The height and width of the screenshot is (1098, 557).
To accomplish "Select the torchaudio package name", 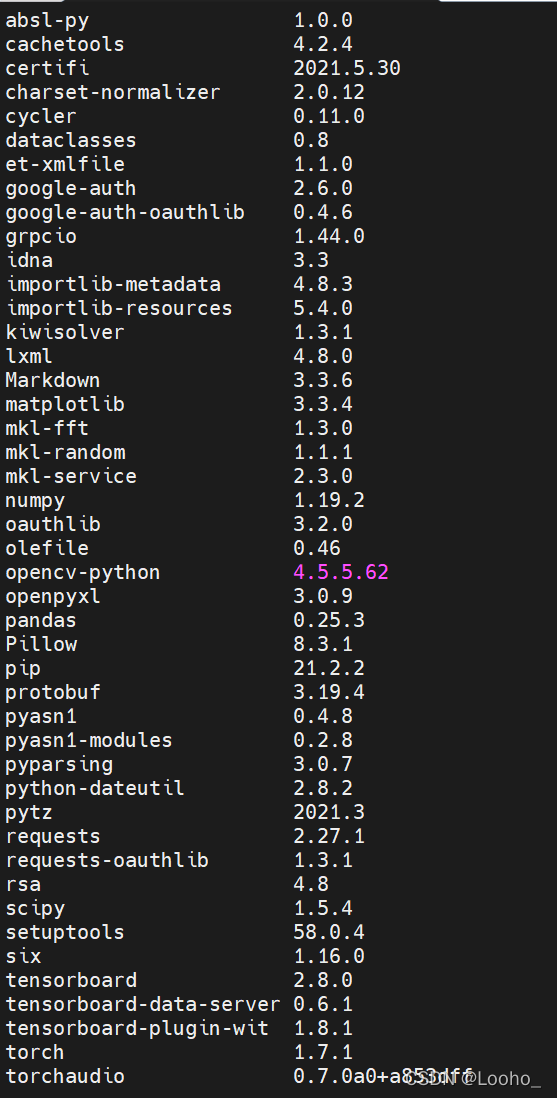I will point(64,1076).
